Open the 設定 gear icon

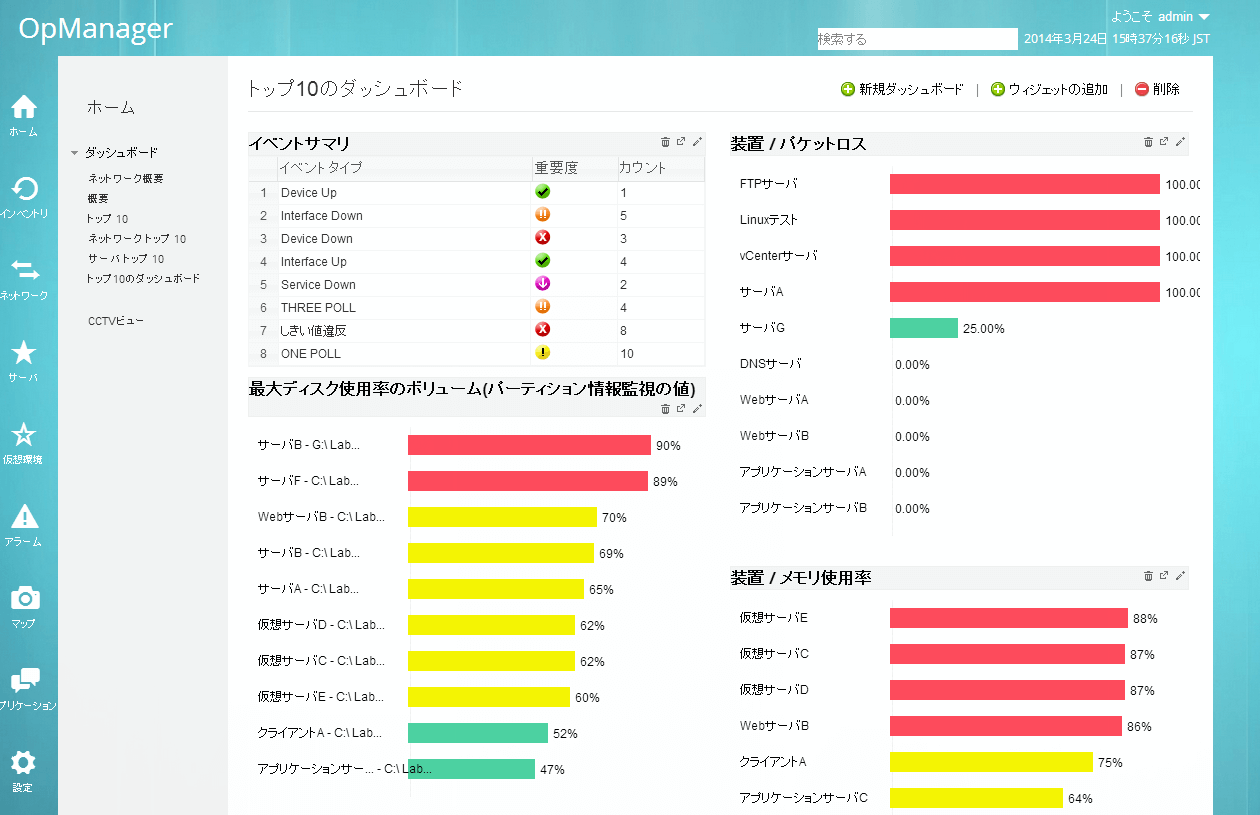[x=23, y=763]
